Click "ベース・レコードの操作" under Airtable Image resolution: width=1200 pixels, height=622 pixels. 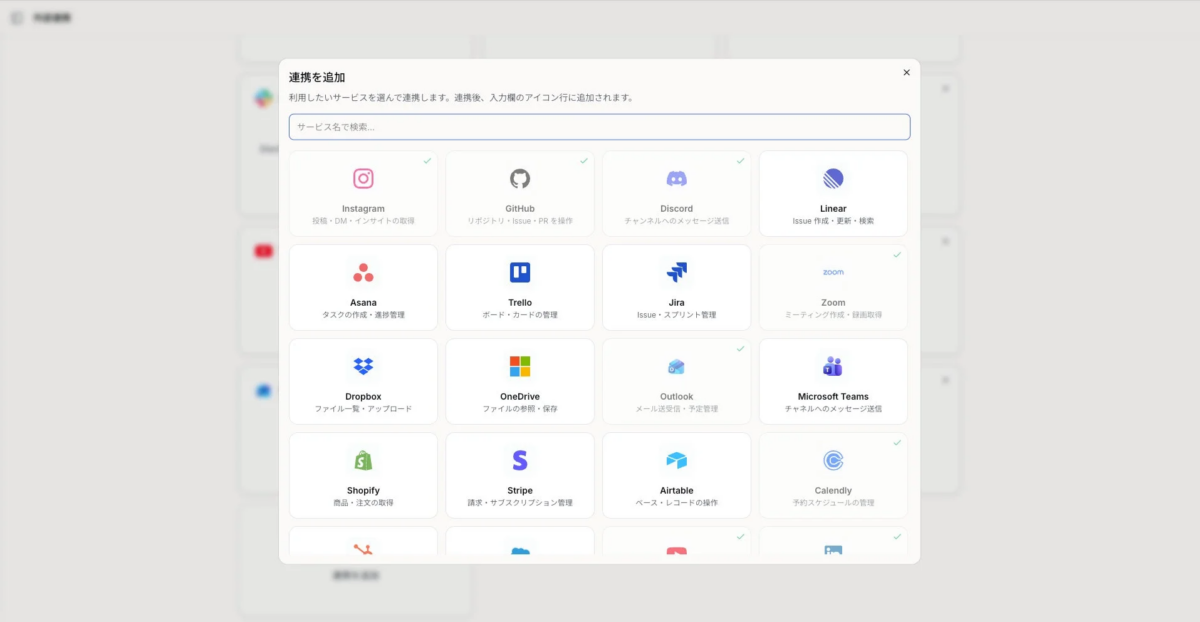pyautogui.click(x=677, y=503)
